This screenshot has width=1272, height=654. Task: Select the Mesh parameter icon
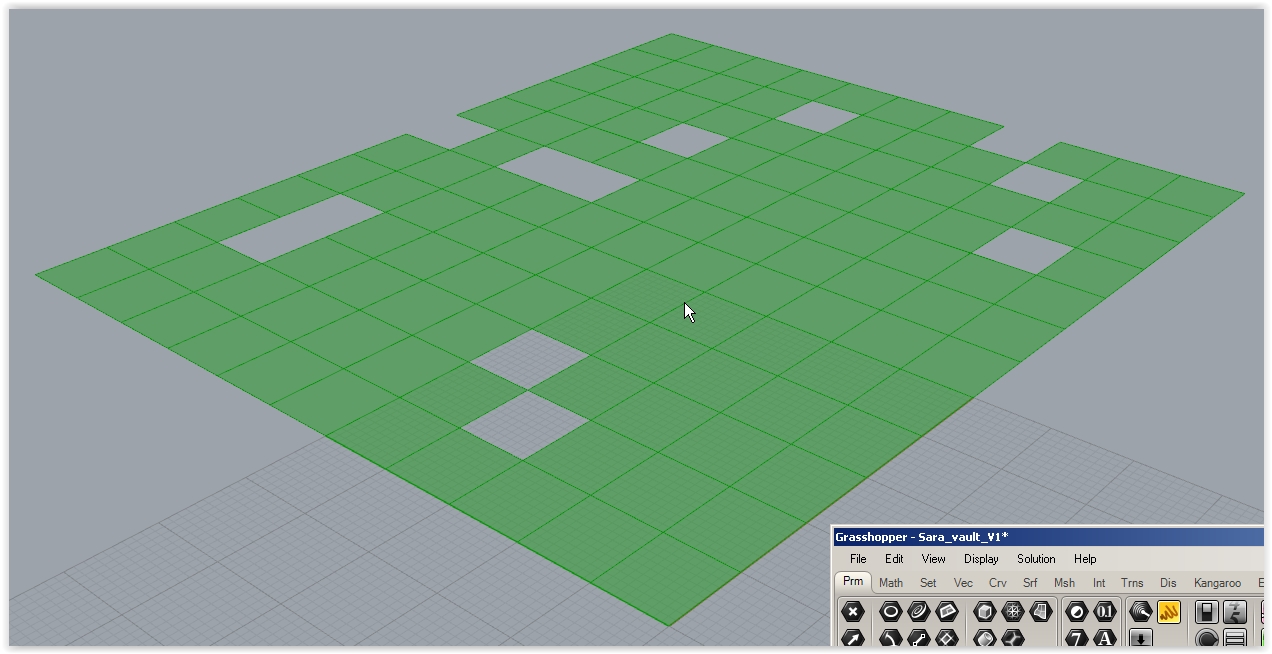pyautogui.click(x=1013, y=611)
